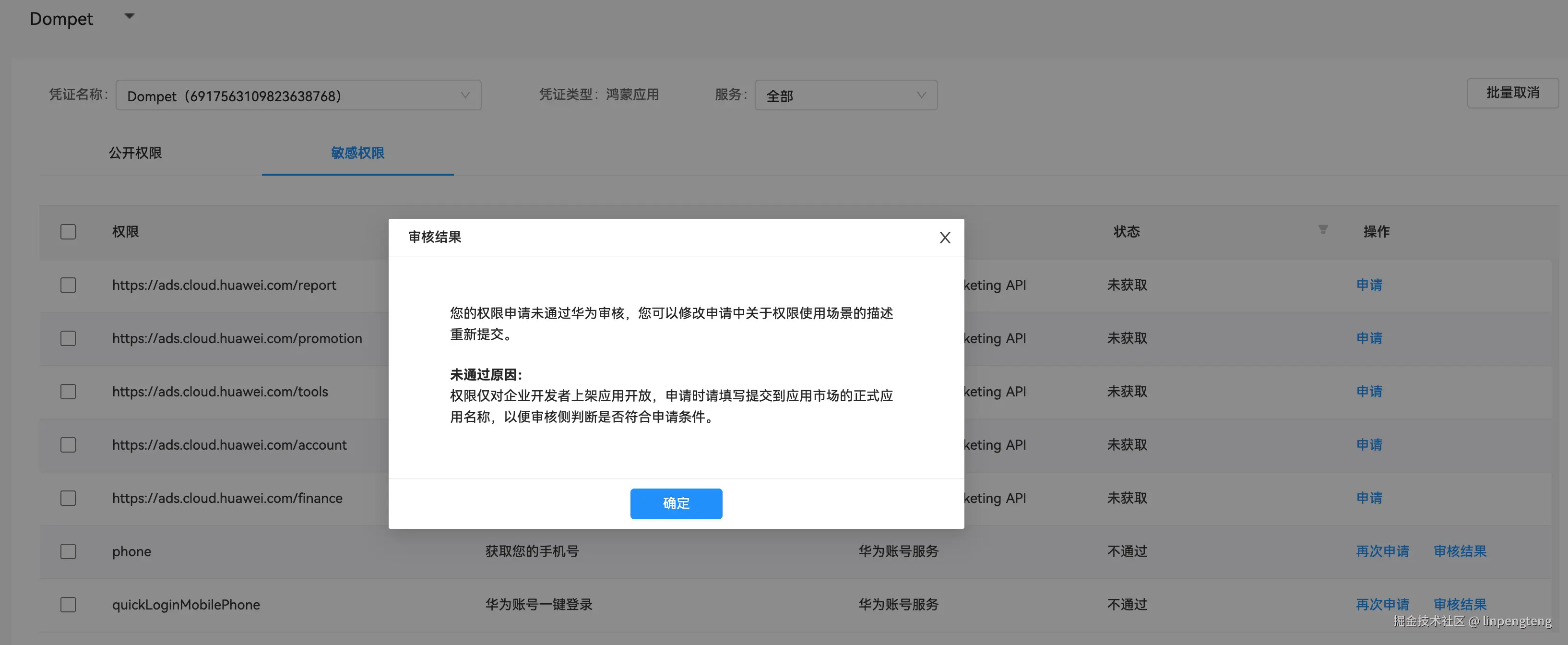Open 审核结果 for quickLoginMobilePhone row
The height and width of the screenshot is (645, 1568).
coord(1459,604)
